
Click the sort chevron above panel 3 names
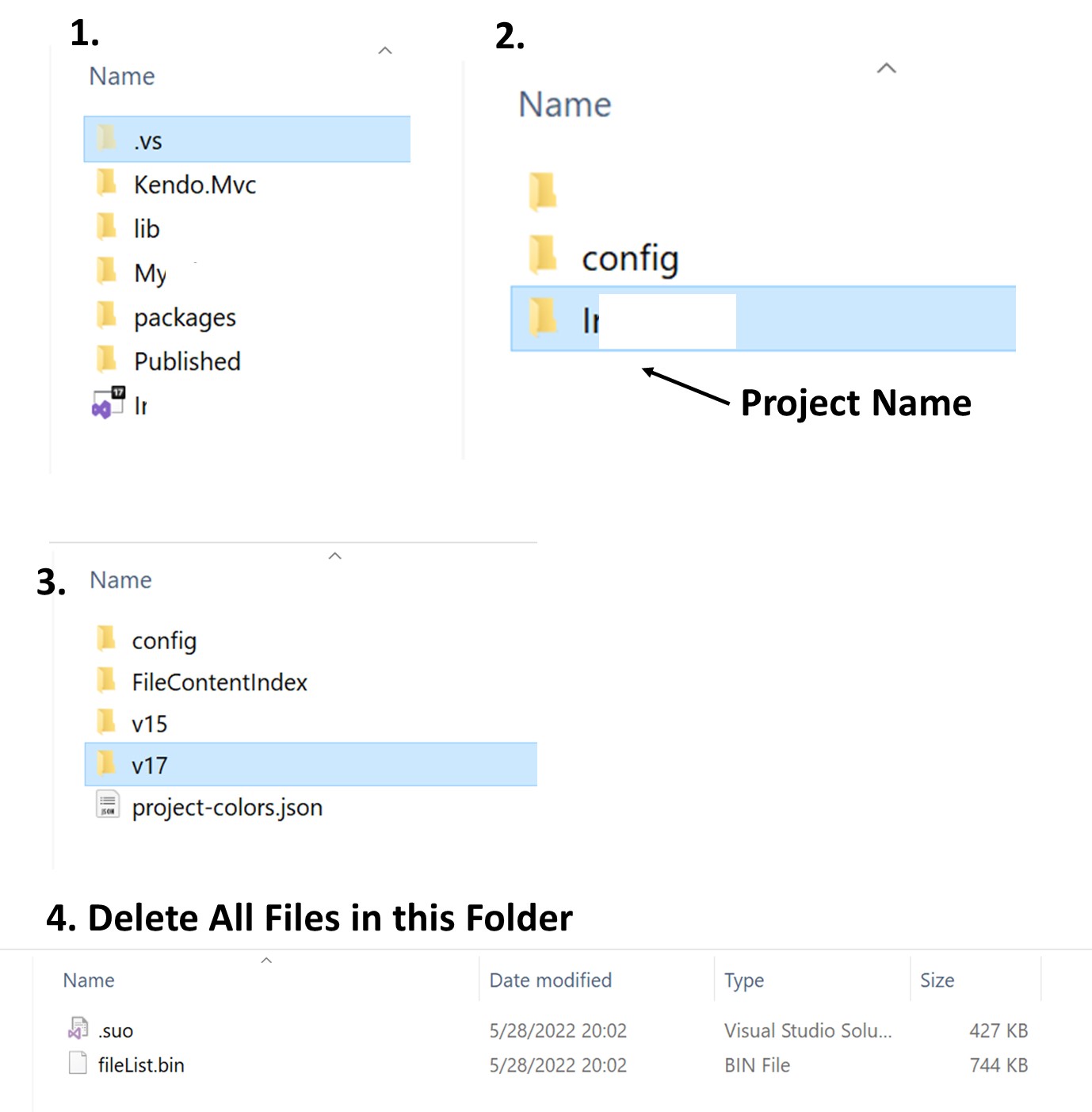[x=336, y=555]
